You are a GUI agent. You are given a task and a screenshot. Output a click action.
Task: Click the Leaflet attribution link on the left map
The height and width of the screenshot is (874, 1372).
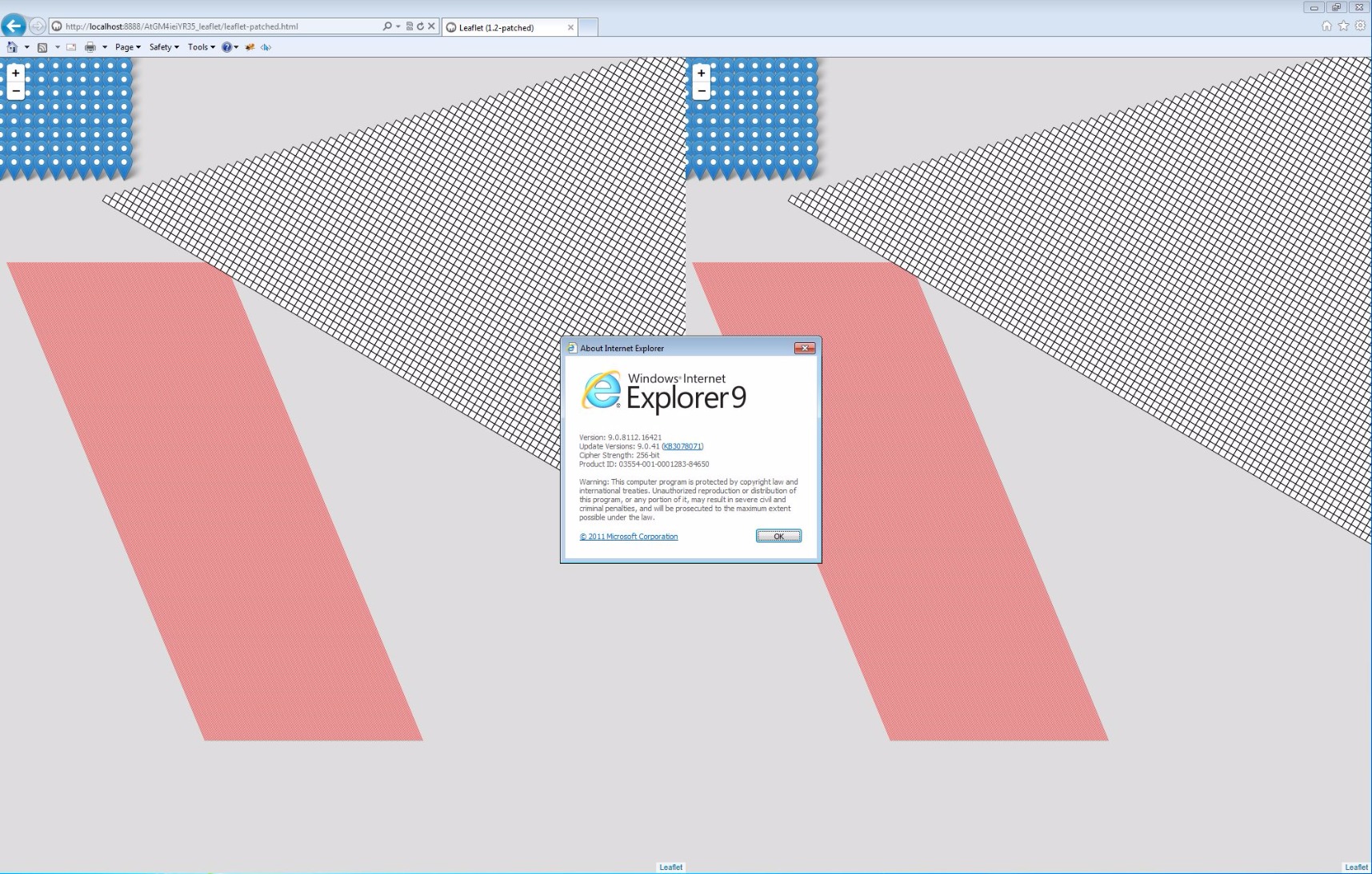coord(670,867)
